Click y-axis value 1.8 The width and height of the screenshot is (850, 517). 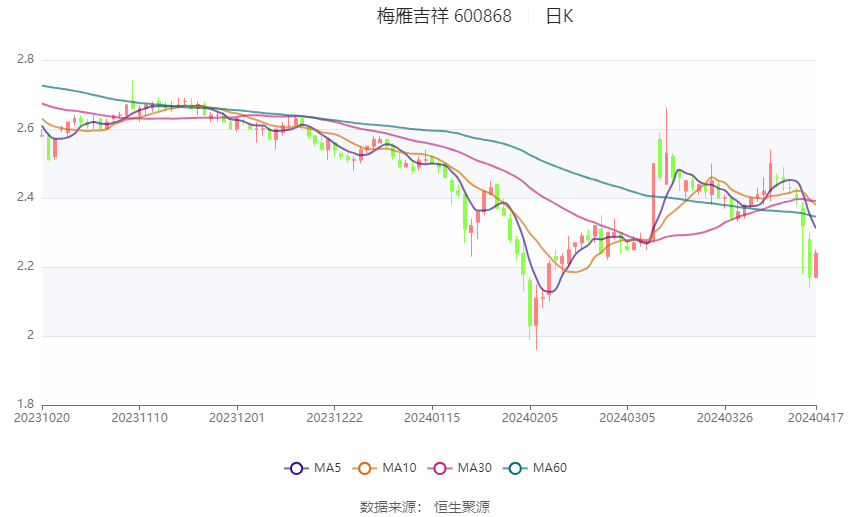point(25,404)
